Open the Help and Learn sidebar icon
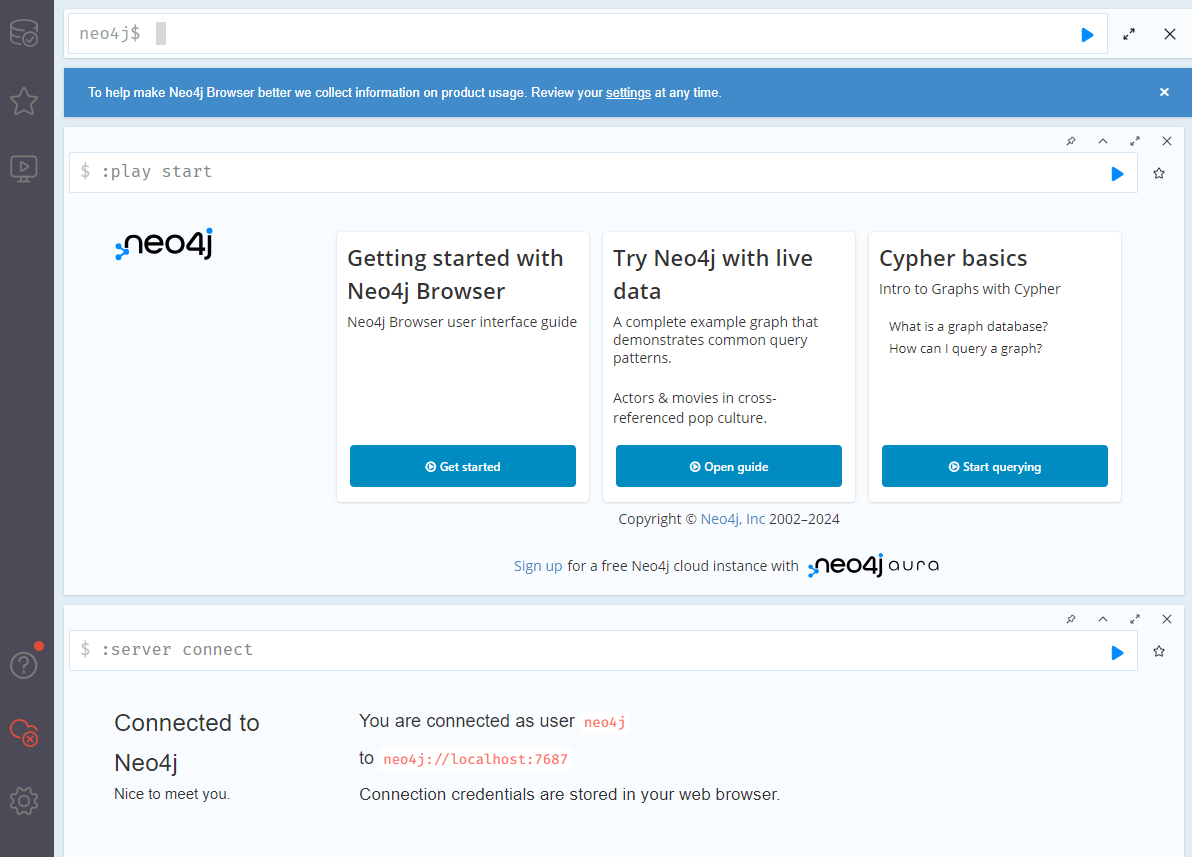 pos(24,665)
